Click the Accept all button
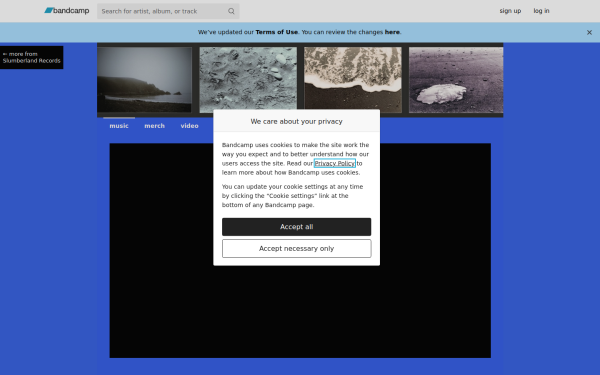Image resolution: width=600 pixels, height=375 pixels. coord(296,227)
